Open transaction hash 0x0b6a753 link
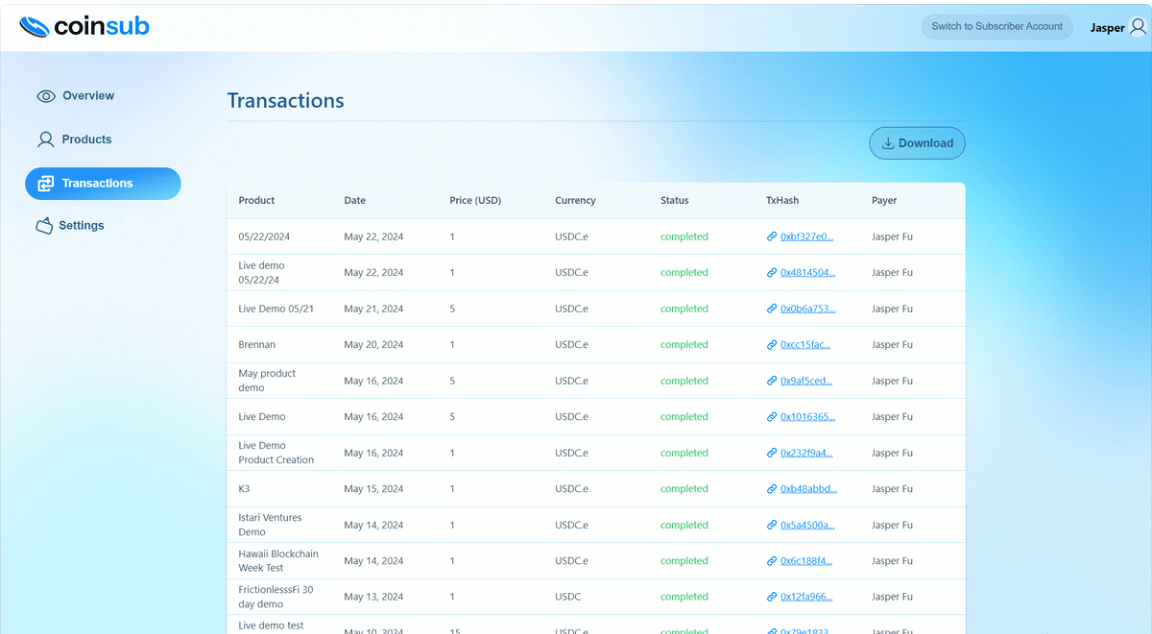Image resolution: width=1152 pixels, height=634 pixels. (807, 309)
